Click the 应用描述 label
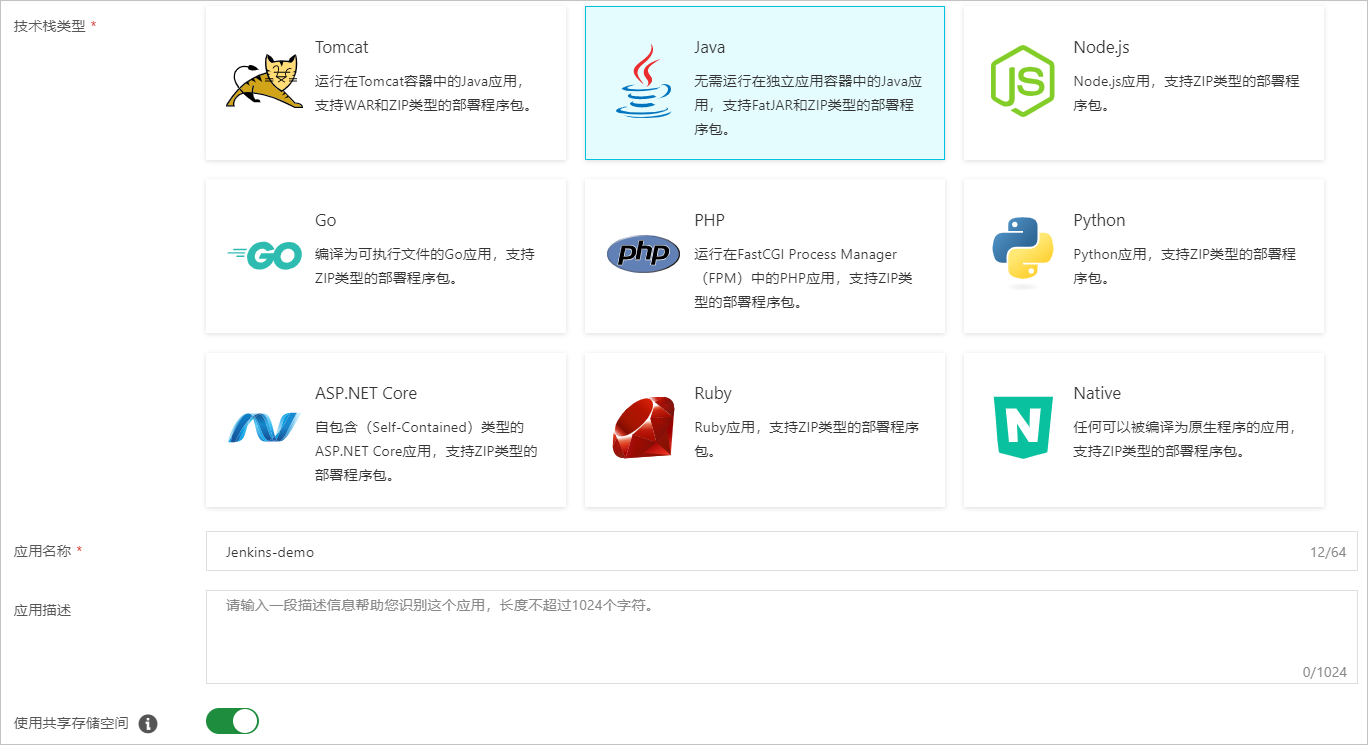 [x=43, y=609]
